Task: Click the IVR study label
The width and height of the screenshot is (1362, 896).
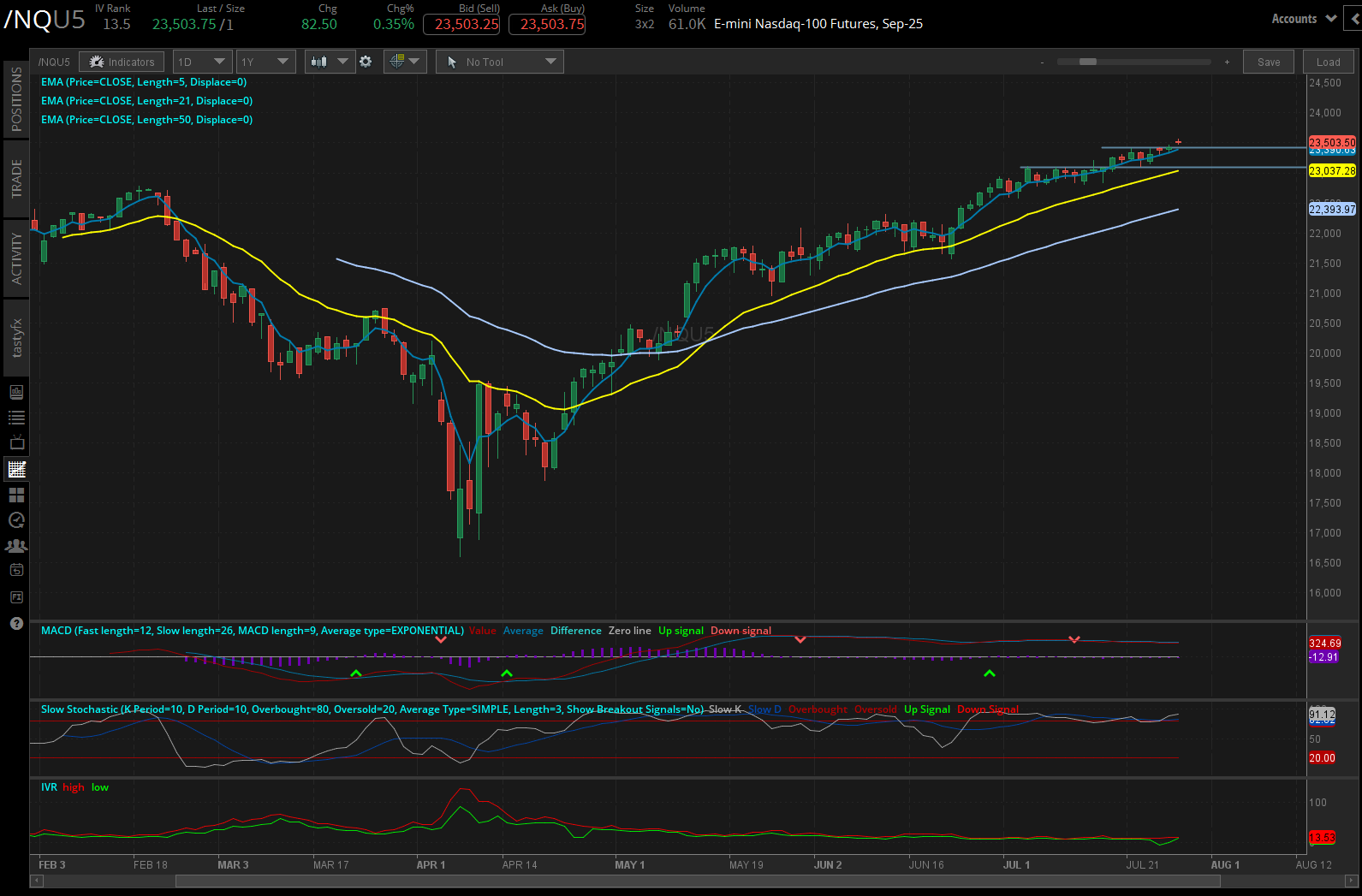Action: tap(49, 787)
